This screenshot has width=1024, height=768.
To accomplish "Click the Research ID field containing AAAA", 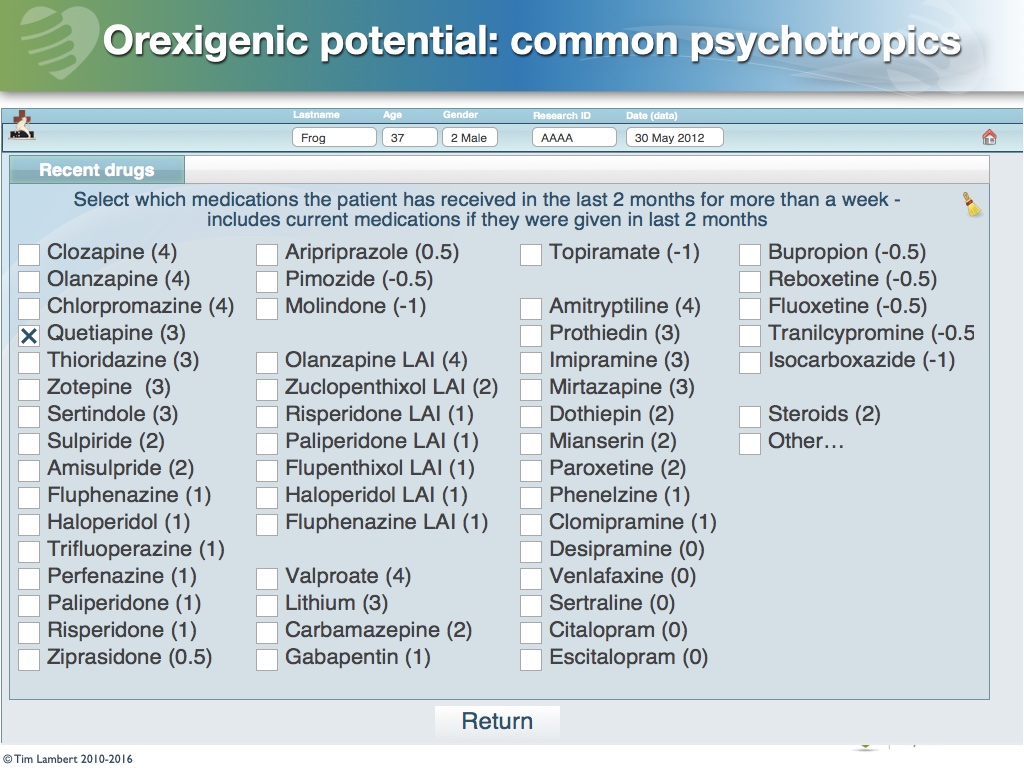I will click(x=574, y=137).
